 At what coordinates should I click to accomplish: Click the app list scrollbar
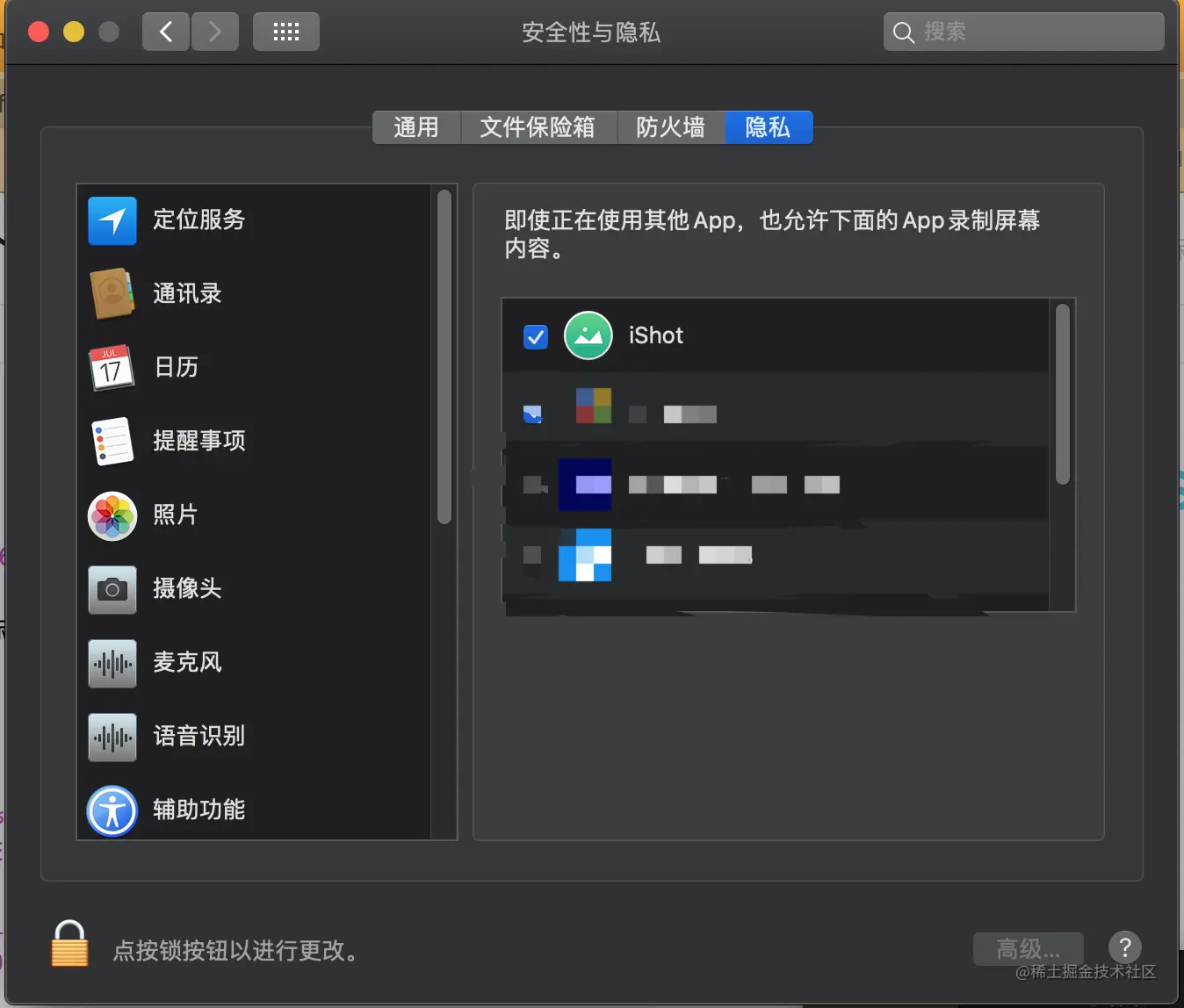pos(1063,394)
